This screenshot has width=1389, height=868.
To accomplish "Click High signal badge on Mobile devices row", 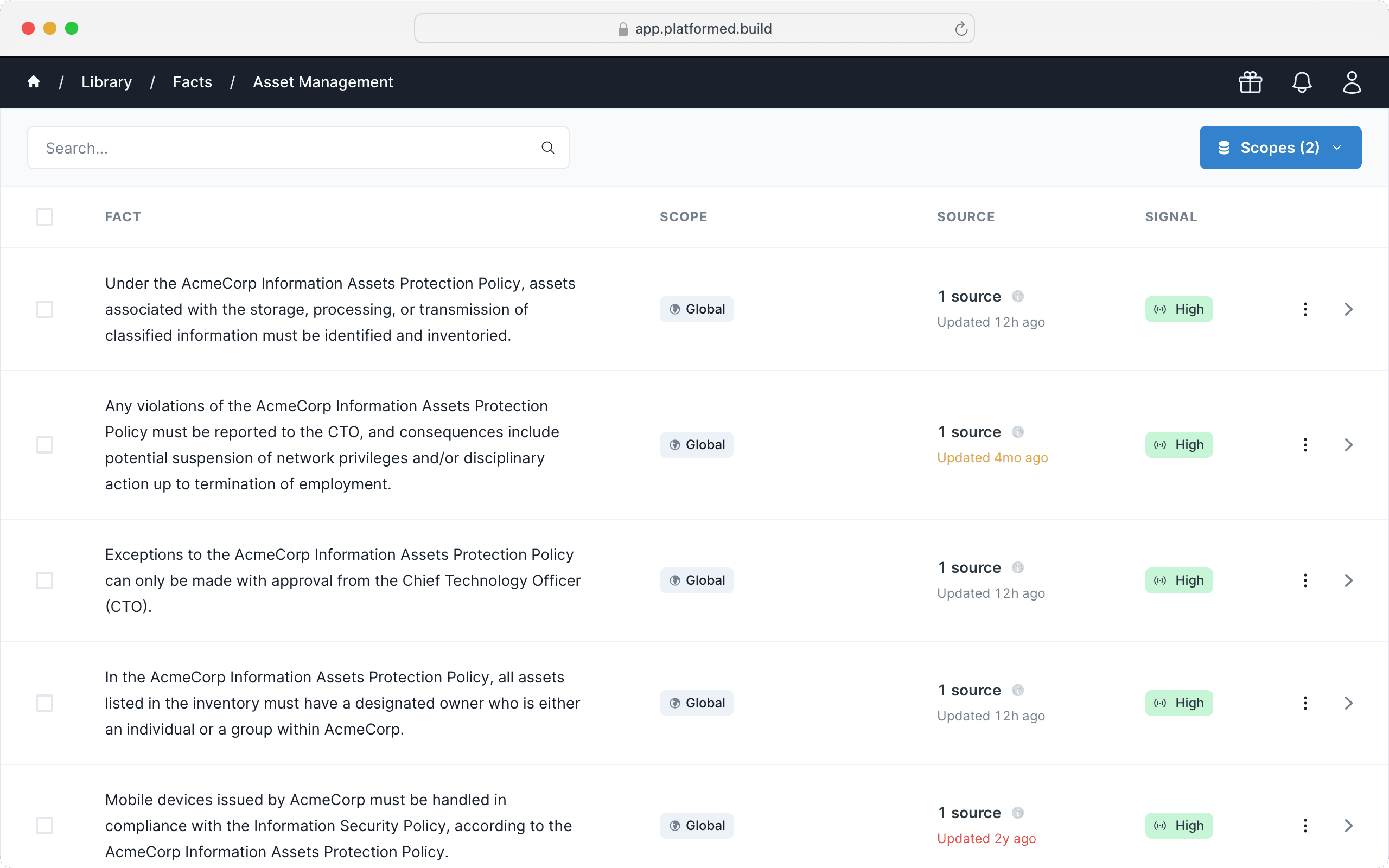I will pos(1178,826).
